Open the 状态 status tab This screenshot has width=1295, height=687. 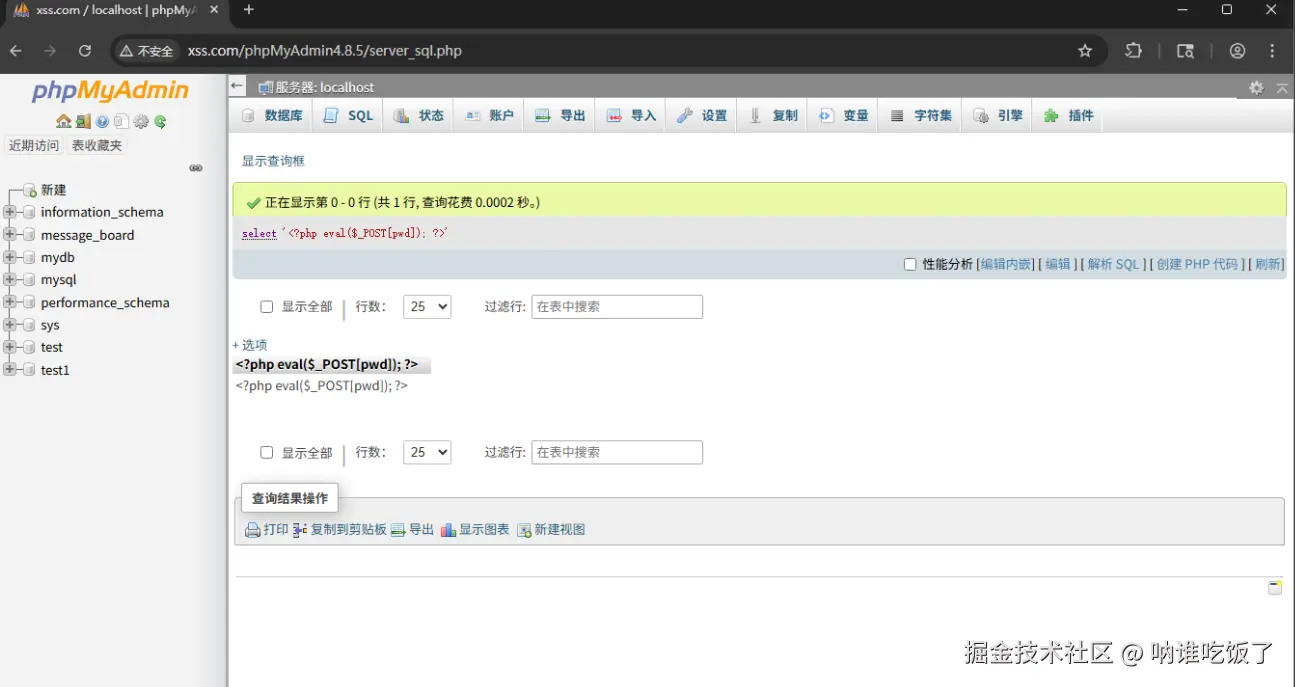[x=419, y=116]
